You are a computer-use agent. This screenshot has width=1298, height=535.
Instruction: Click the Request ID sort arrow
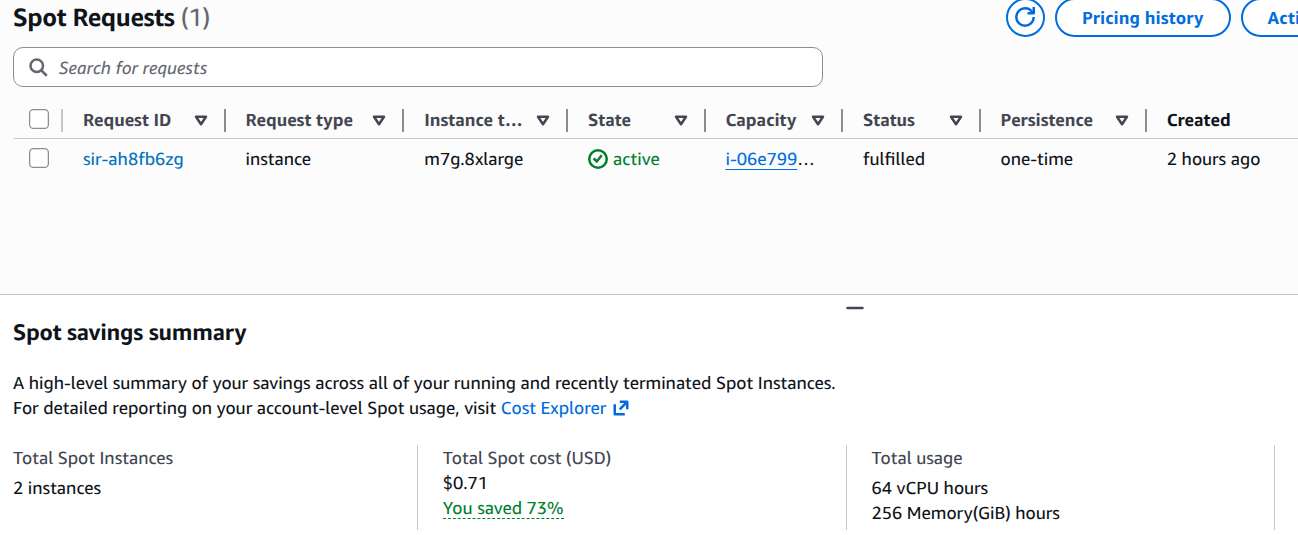click(201, 120)
